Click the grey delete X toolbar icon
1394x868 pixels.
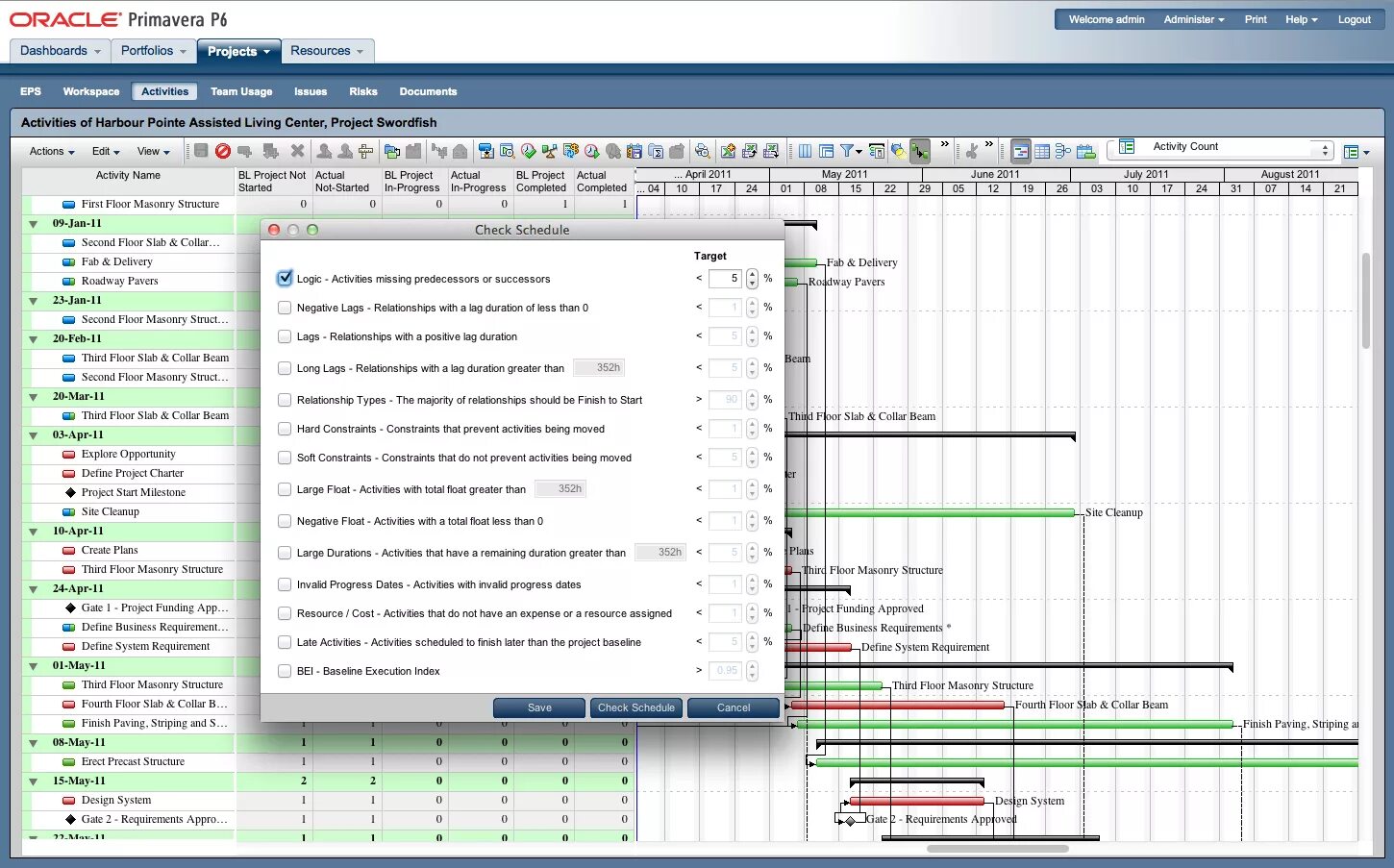[x=297, y=151]
